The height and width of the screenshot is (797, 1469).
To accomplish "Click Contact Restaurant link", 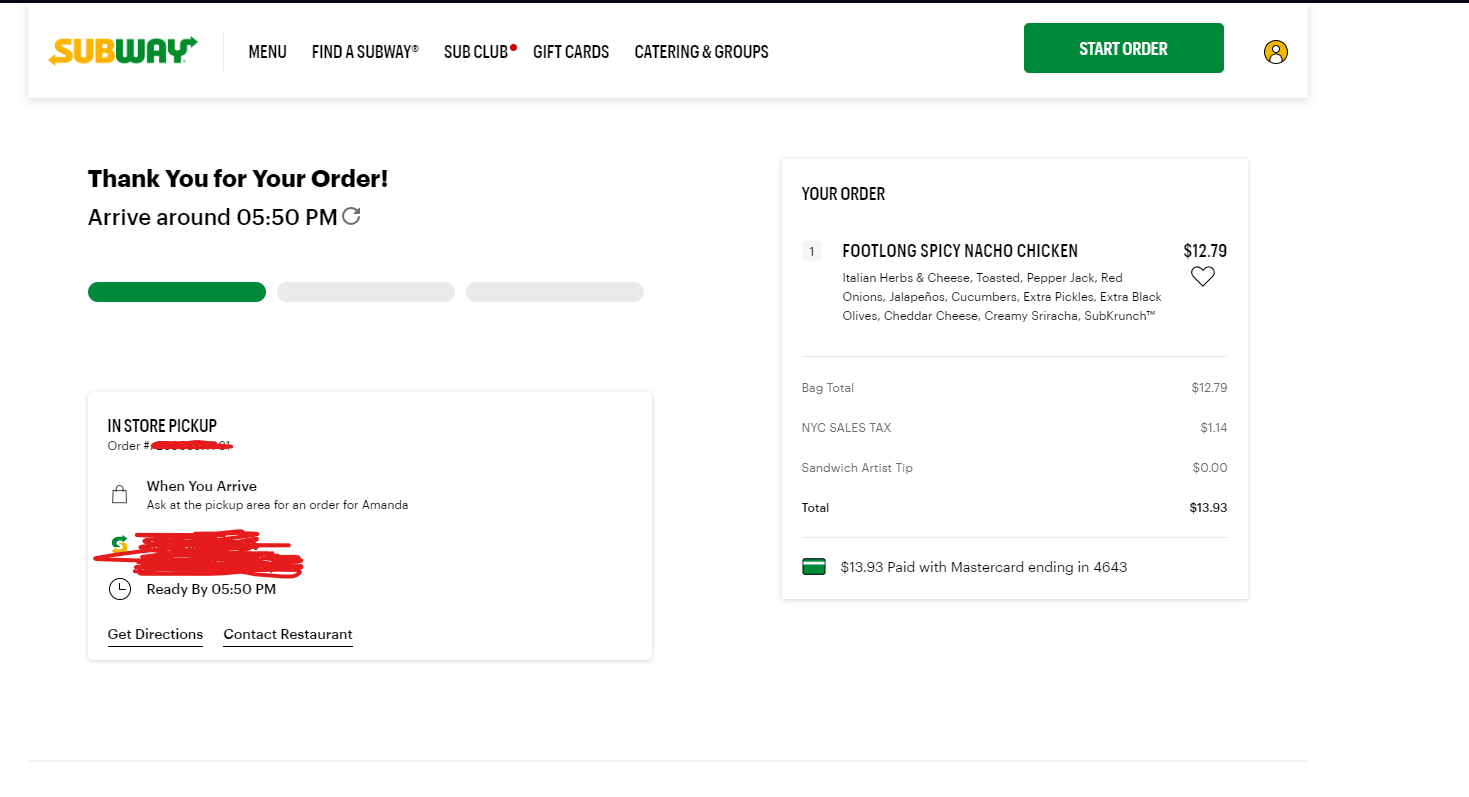I will tap(288, 634).
